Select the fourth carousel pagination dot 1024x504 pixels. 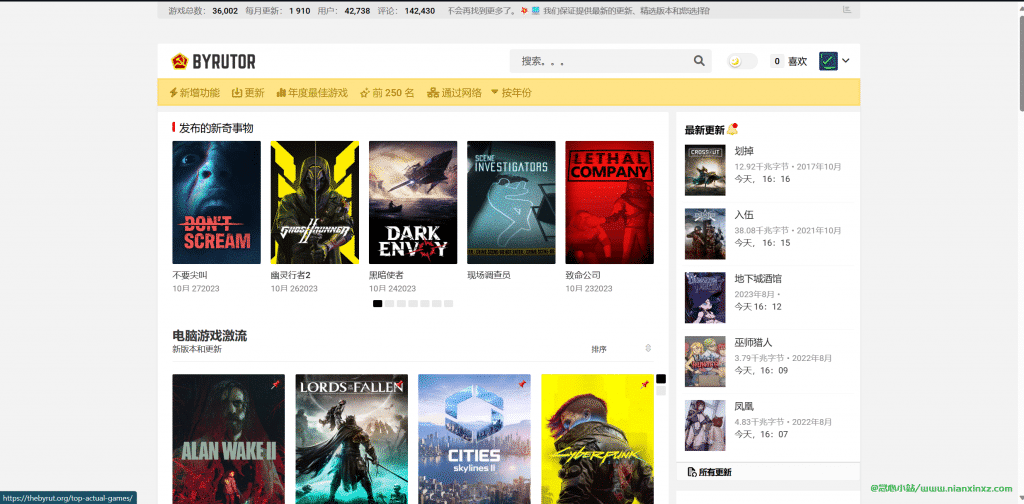tap(413, 304)
